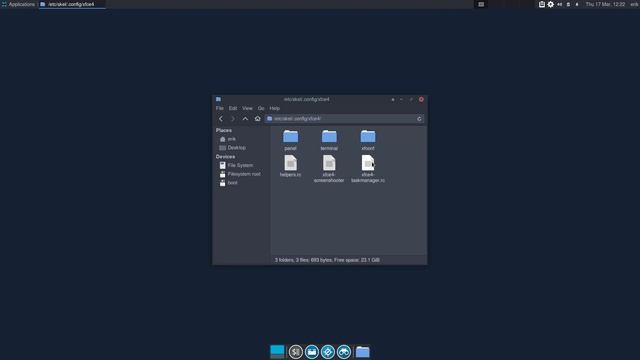Click the file manager taskbar button
Image resolution: width=640 pixels, height=360 pixels.
click(72, 4)
